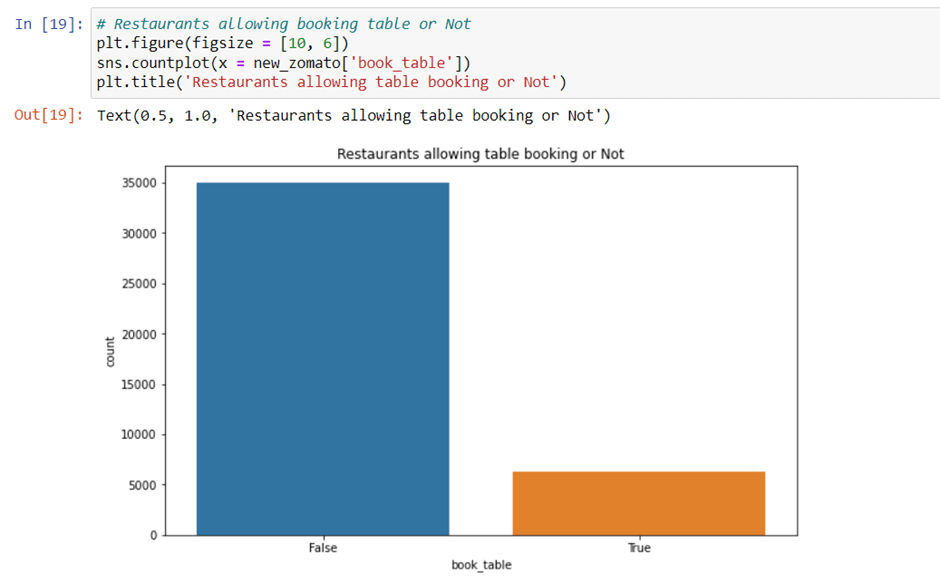Viewport: 940px width, 582px height.
Task: Click the code comment line about booking table
Action: [x=284, y=24]
